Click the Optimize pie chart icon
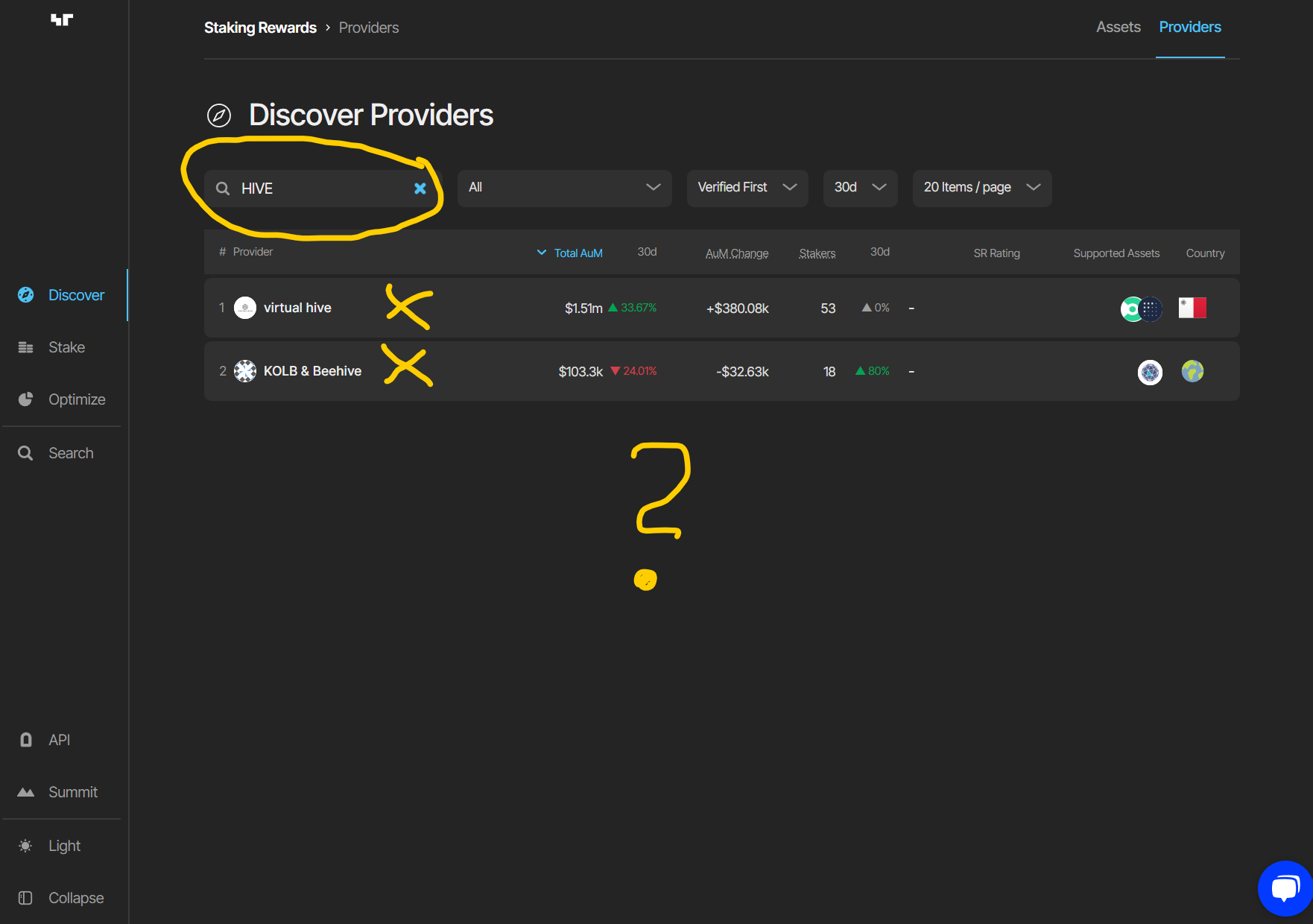 click(x=25, y=399)
